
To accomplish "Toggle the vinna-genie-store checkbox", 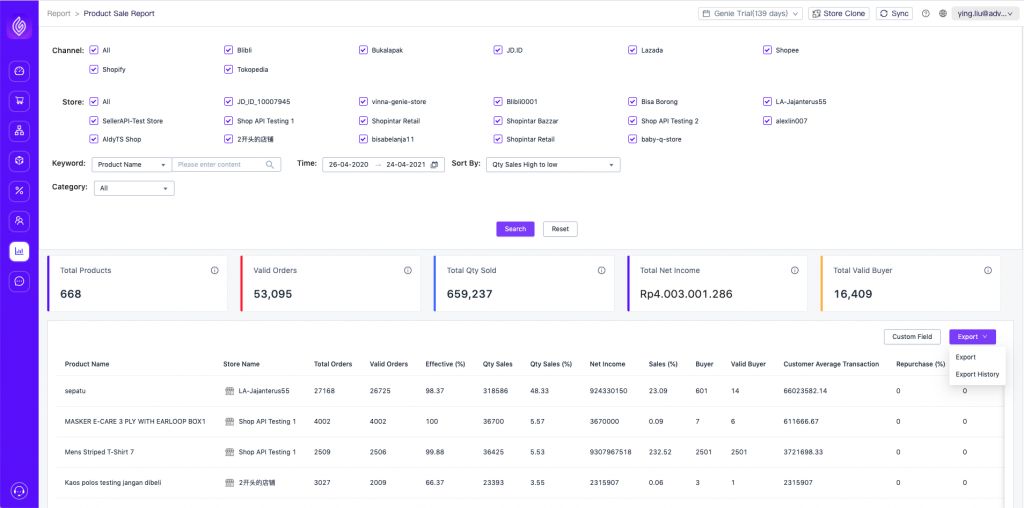I will [363, 102].
